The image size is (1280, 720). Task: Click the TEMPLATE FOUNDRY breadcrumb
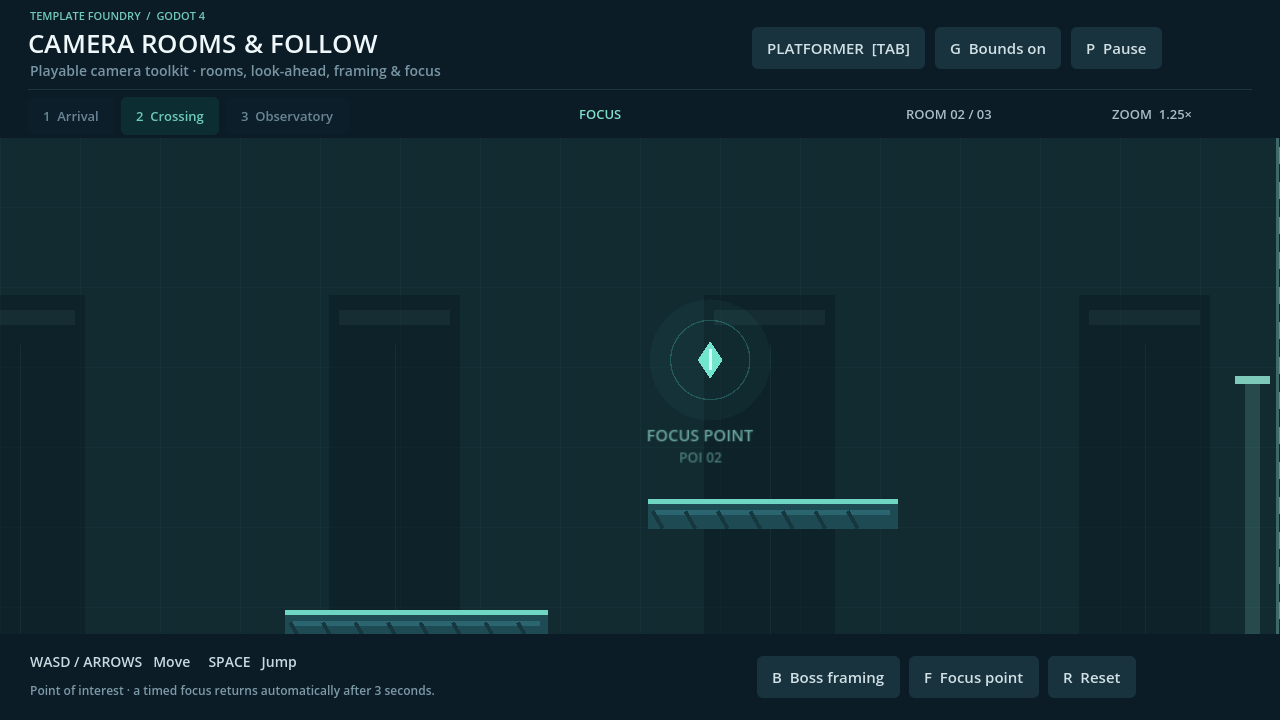(85, 16)
